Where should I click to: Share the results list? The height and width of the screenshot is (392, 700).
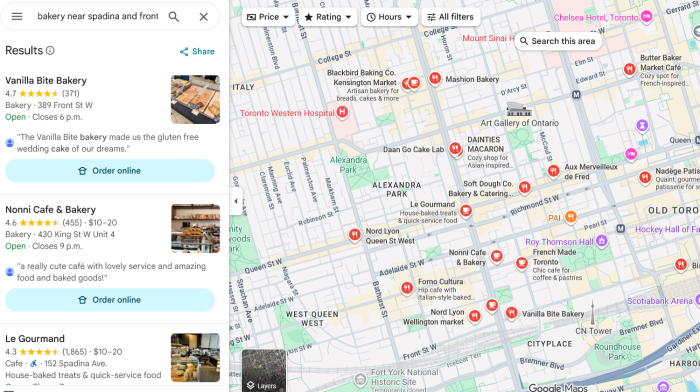click(x=197, y=51)
